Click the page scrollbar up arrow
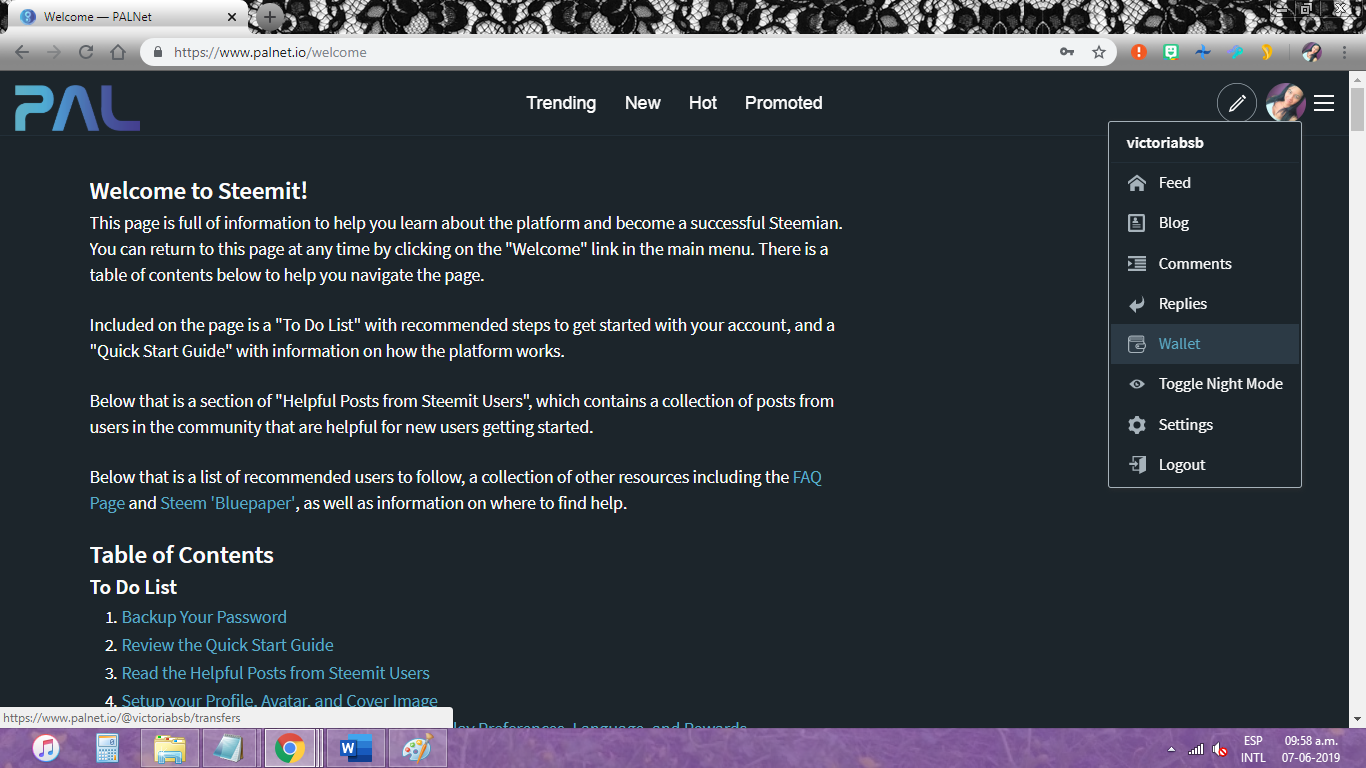 [x=1357, y=80]
